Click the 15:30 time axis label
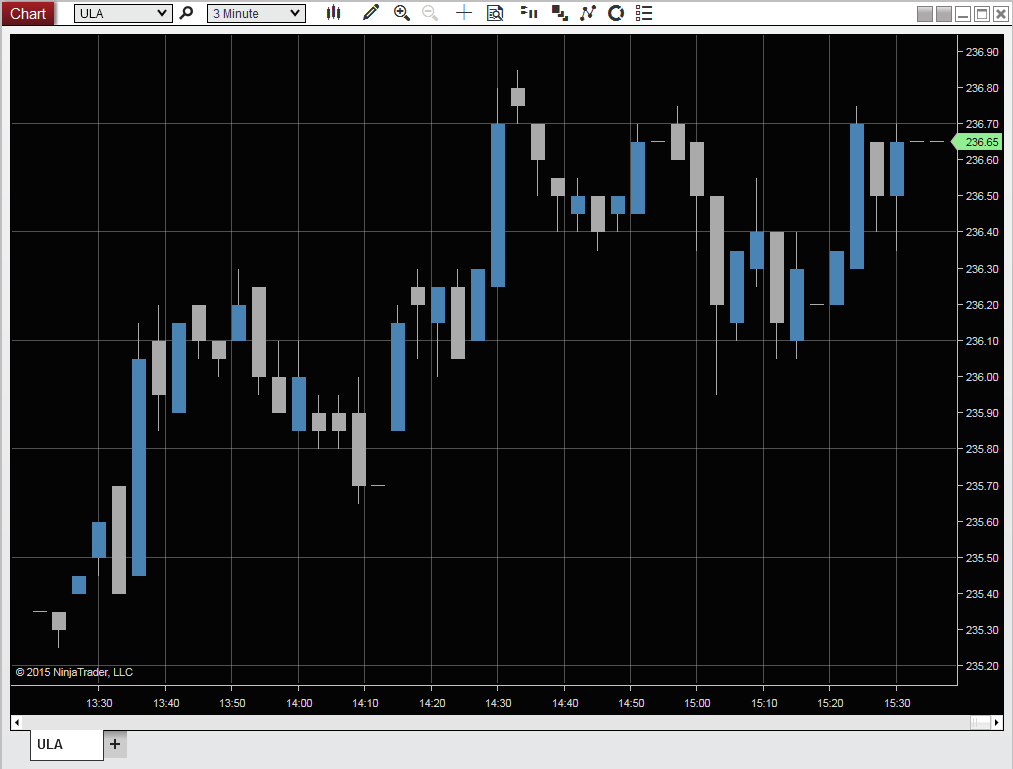 click(897, 703)
